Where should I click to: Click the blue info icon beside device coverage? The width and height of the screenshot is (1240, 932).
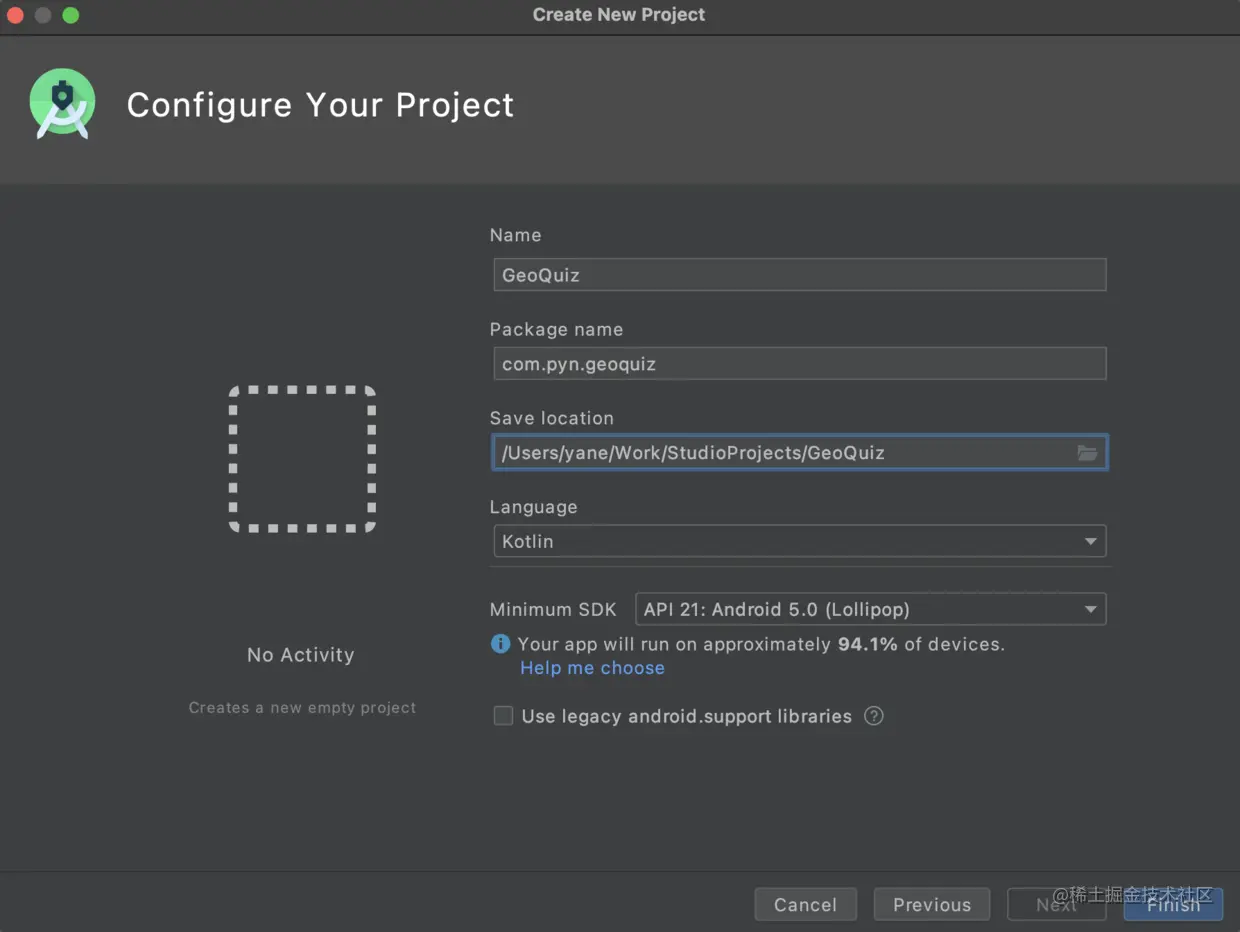click(x=500, y=644)
